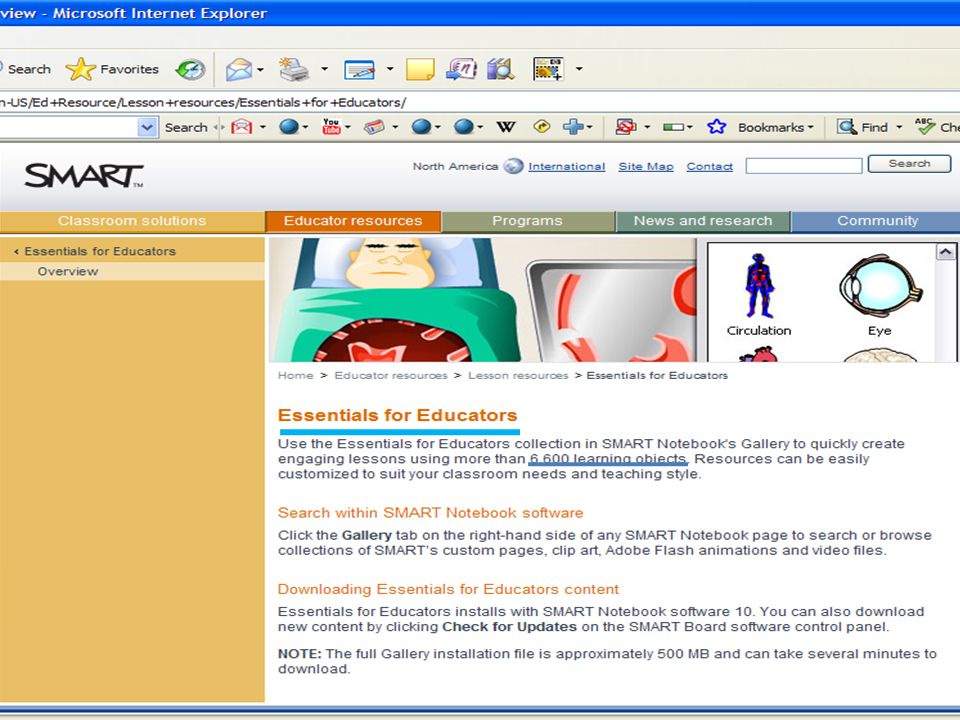960x720 pixels.
Task: Click the popup blocker icon
Action: (x=626, y=127)
